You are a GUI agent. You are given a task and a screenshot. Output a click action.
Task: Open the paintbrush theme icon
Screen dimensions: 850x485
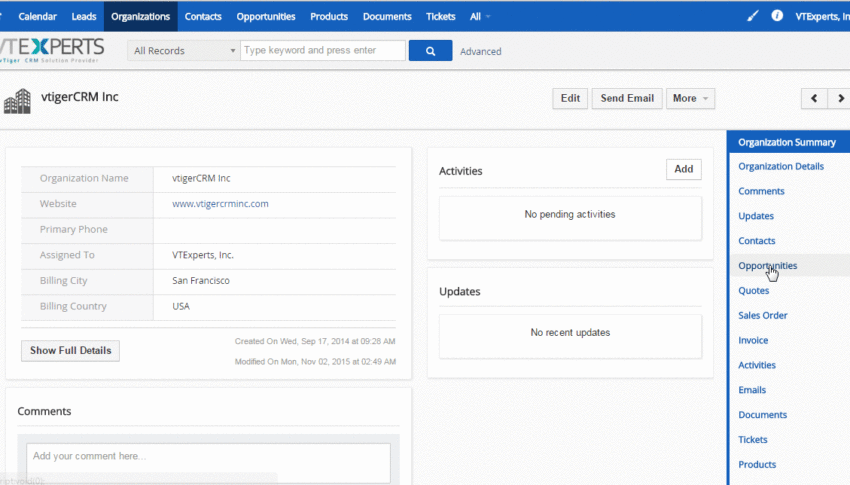(x=753, y=16)
